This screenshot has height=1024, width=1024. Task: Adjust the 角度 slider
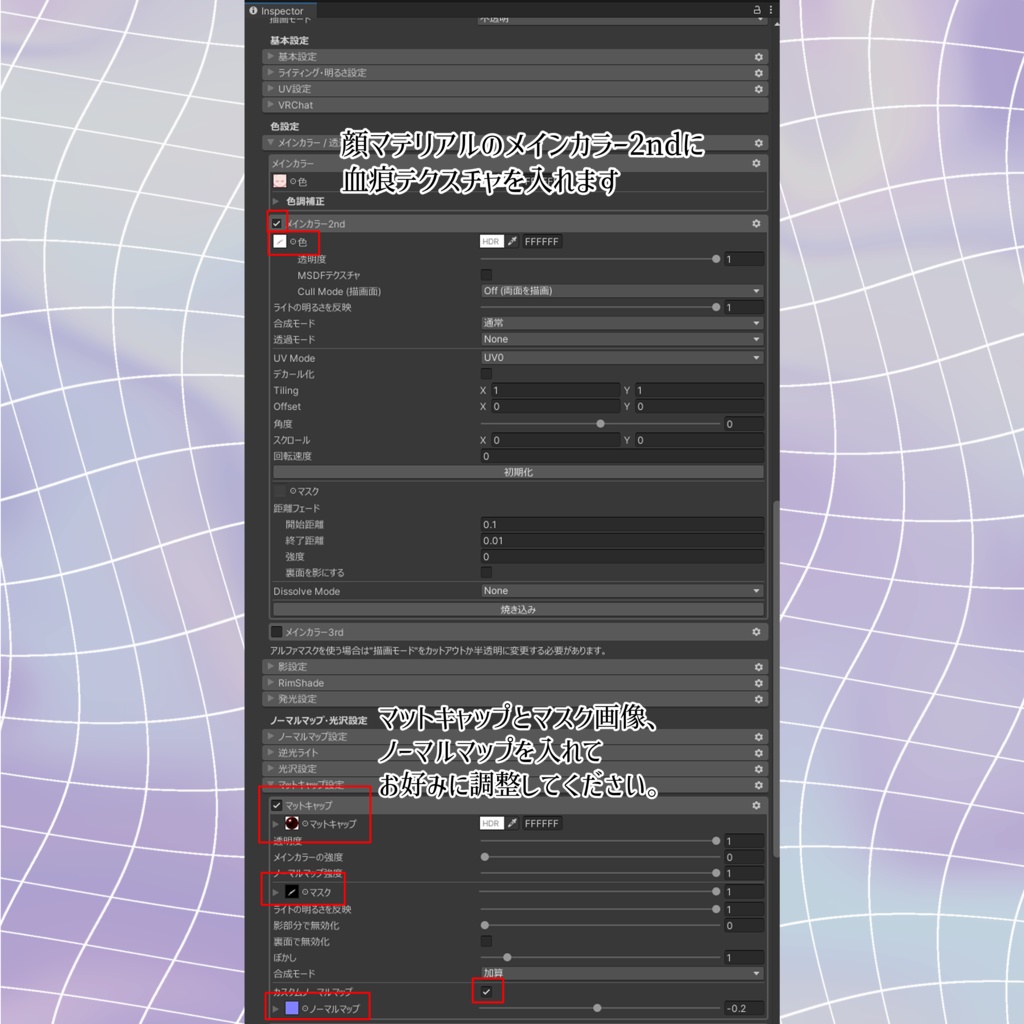[x=600, y=424]
